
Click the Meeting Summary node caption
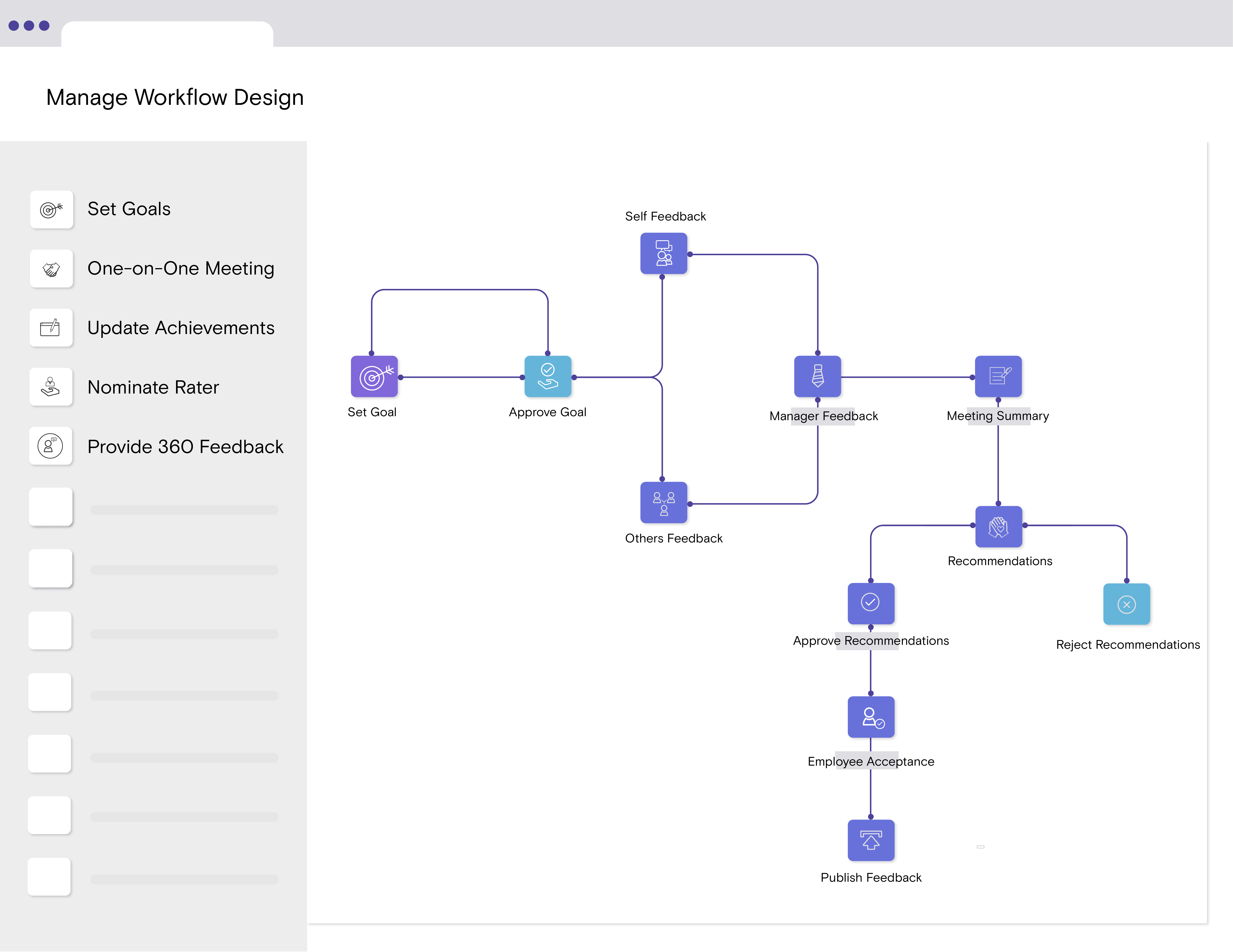pos(998,416)
